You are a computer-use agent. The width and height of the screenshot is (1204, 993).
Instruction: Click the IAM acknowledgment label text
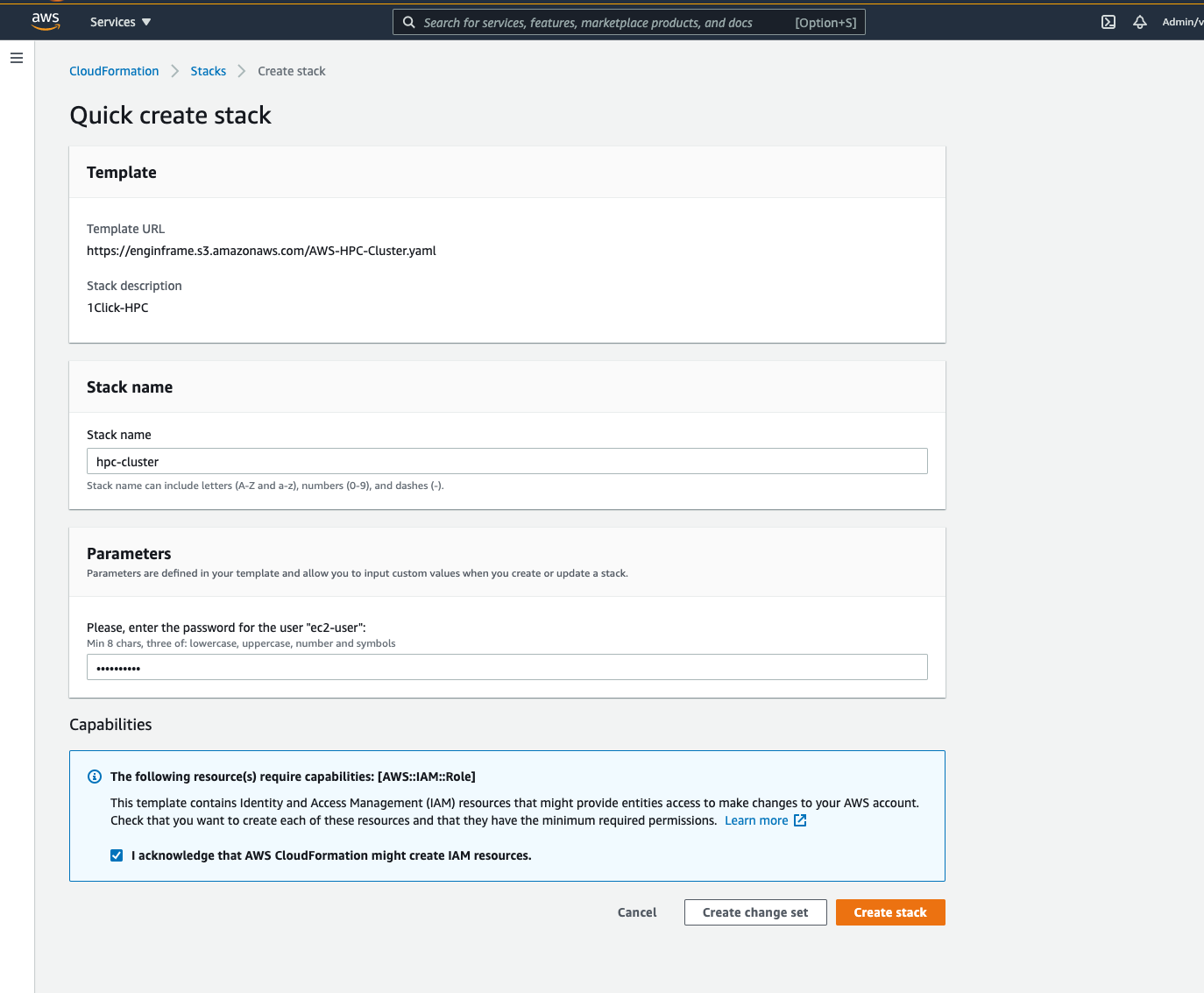[331, 855]
